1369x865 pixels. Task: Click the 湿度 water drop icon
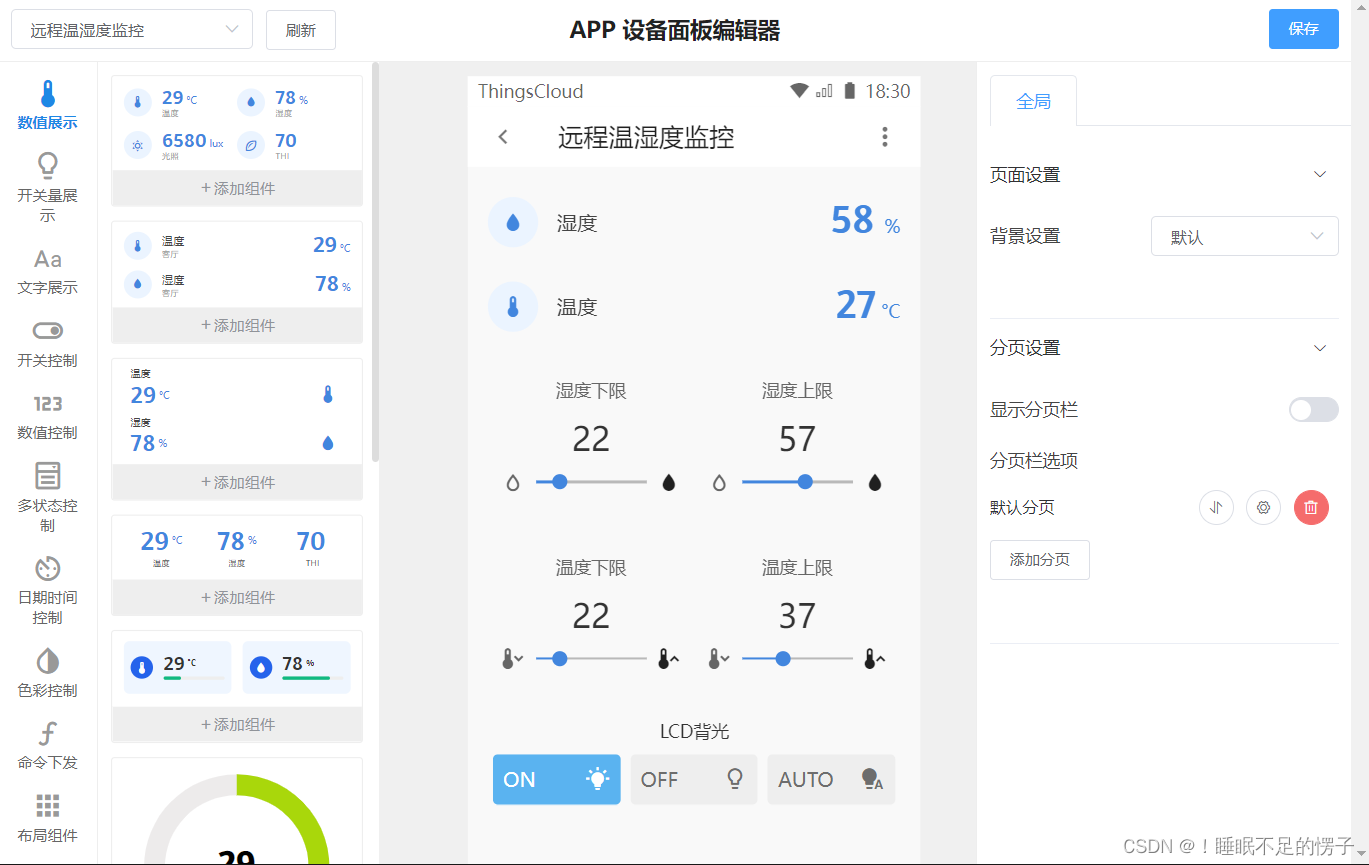513,223
